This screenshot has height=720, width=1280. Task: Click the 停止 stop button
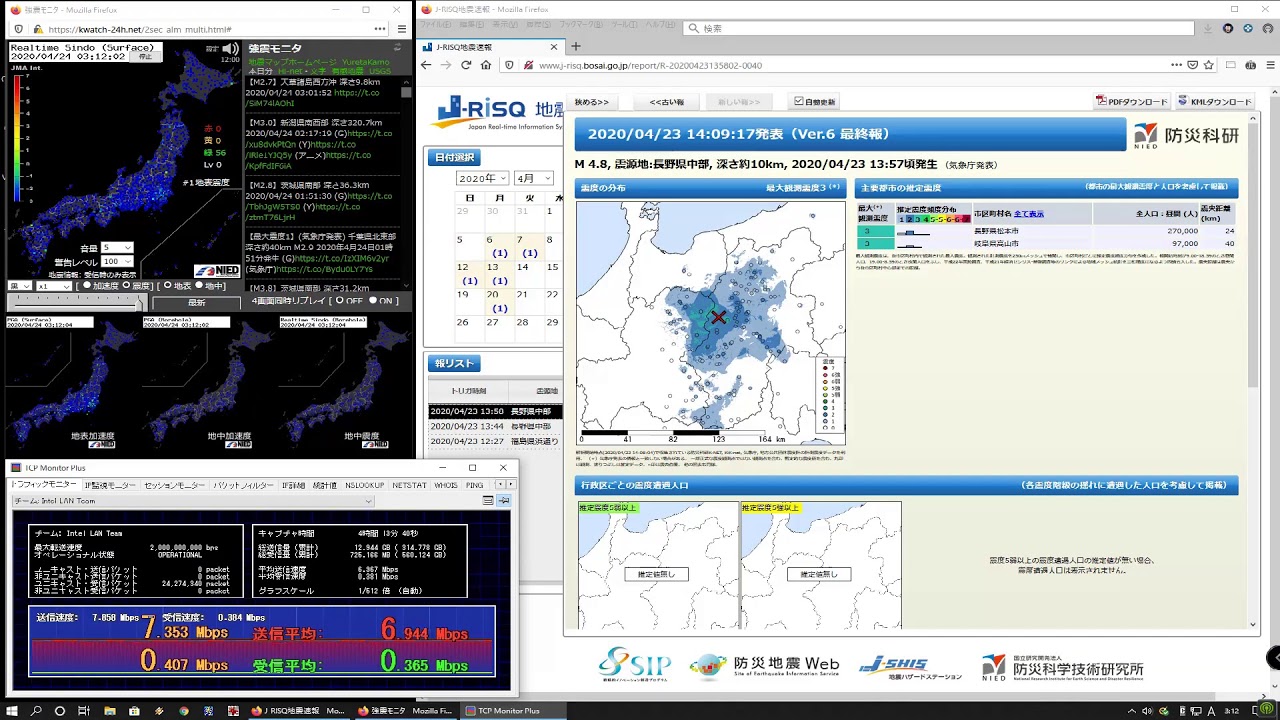point(146,56)
